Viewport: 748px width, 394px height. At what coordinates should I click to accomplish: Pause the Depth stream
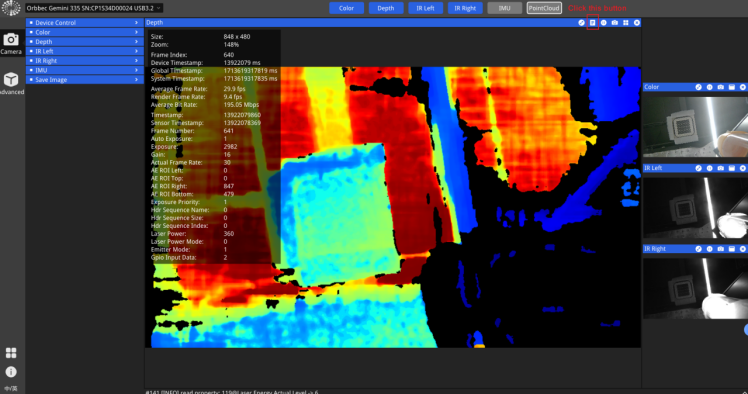[x=603, y=22]
